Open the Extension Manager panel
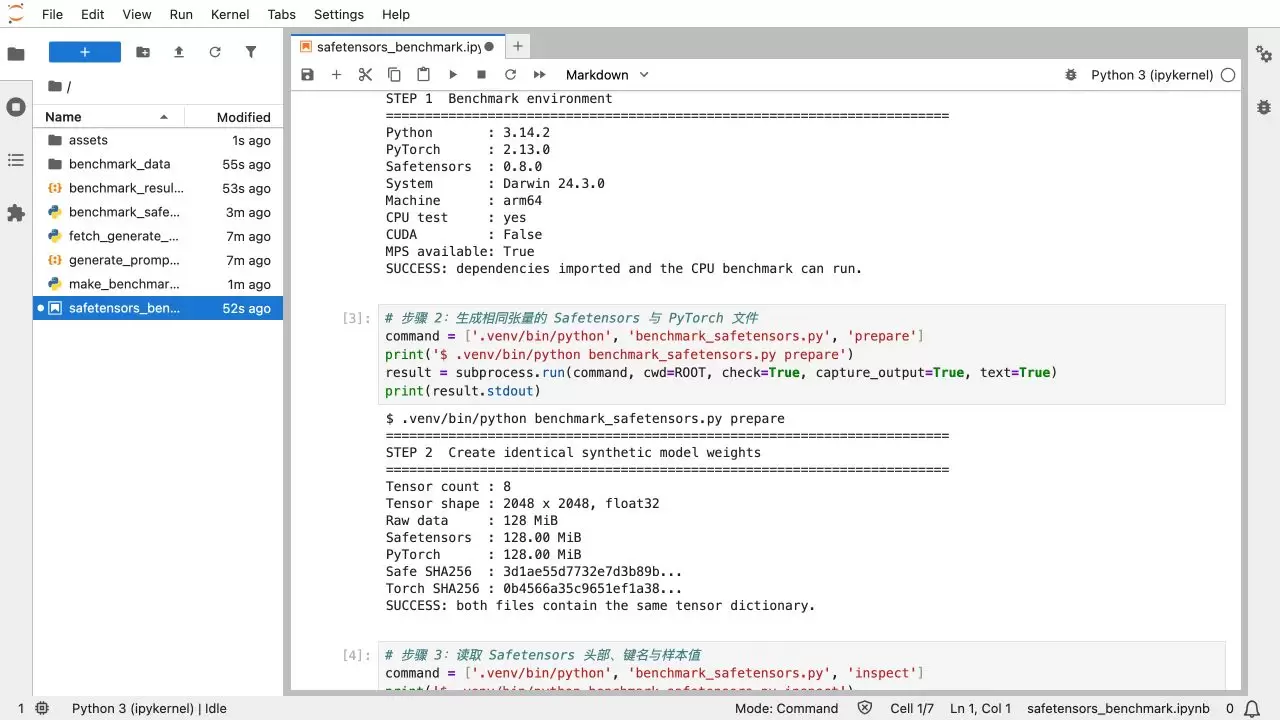The width and height of the screenshot is (1280, 720). pyautogui.click(x=16, y=213)
